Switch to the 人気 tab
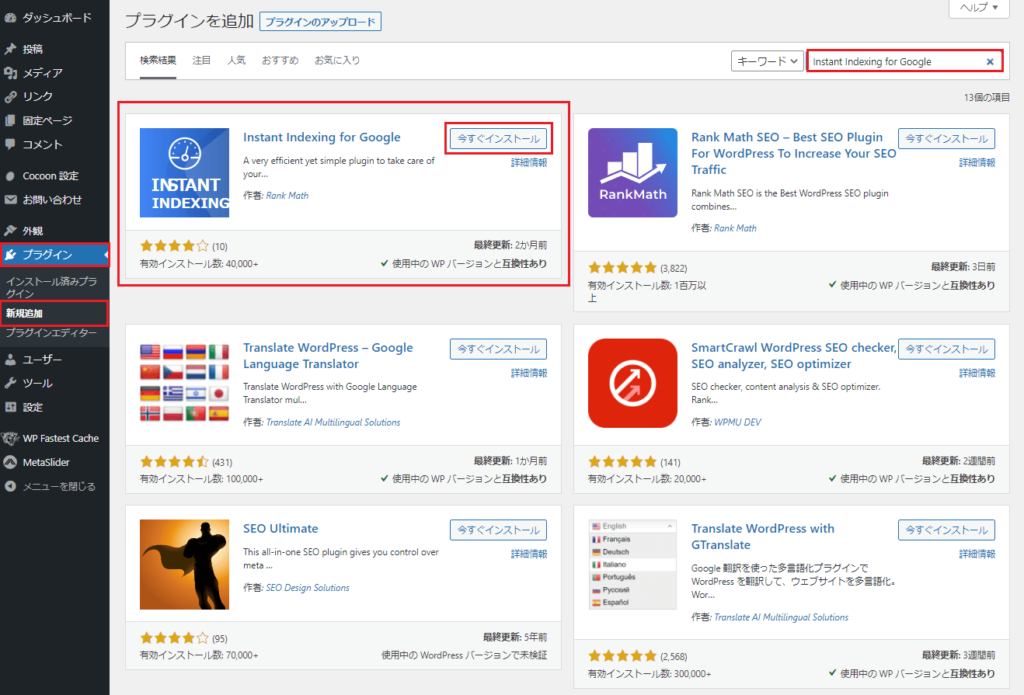The height and width of the screenshot is (695, 1024). [x=236, y=60]
